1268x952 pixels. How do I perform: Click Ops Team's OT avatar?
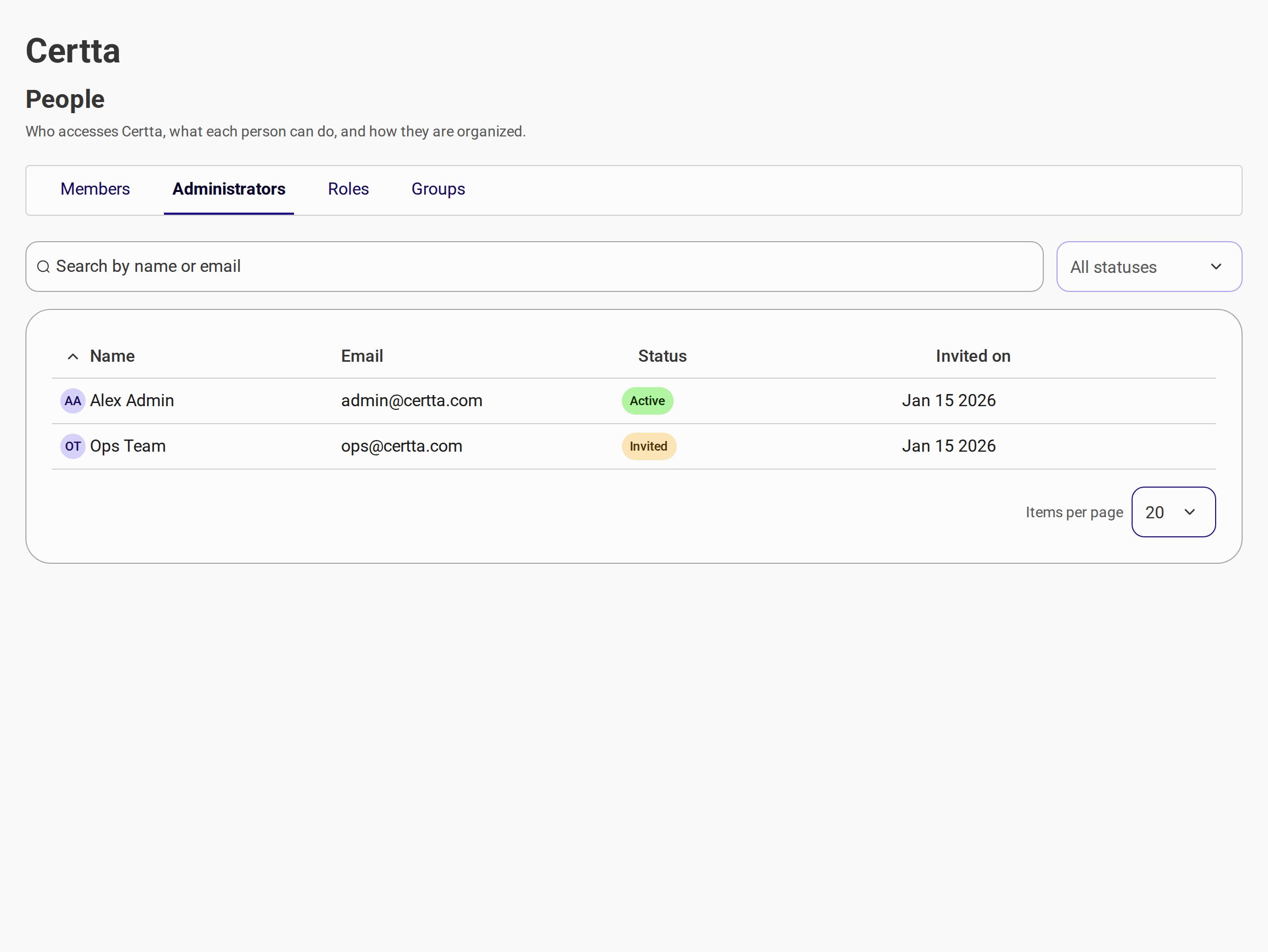(73, 446)
